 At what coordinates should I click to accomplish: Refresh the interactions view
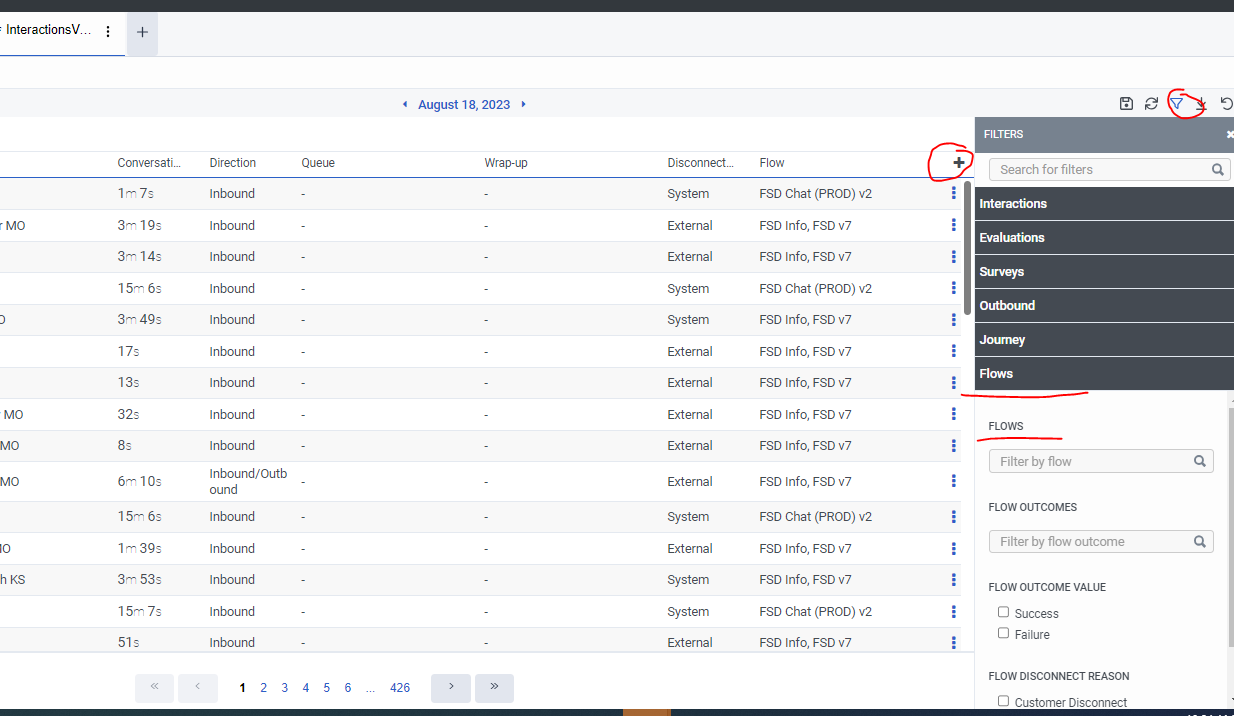coord(1151,104)
